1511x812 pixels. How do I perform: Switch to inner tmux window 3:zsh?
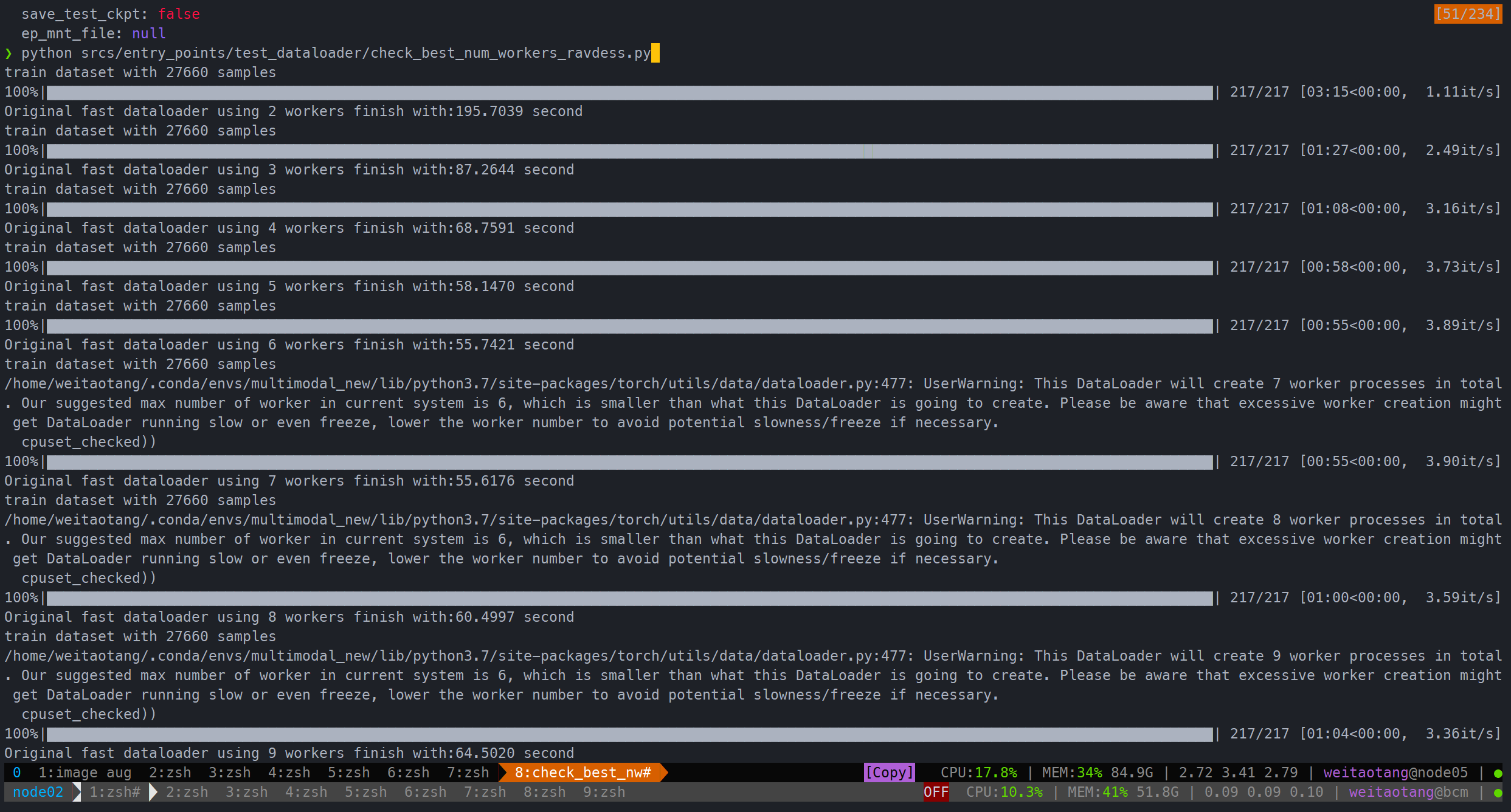click(229, 772)
